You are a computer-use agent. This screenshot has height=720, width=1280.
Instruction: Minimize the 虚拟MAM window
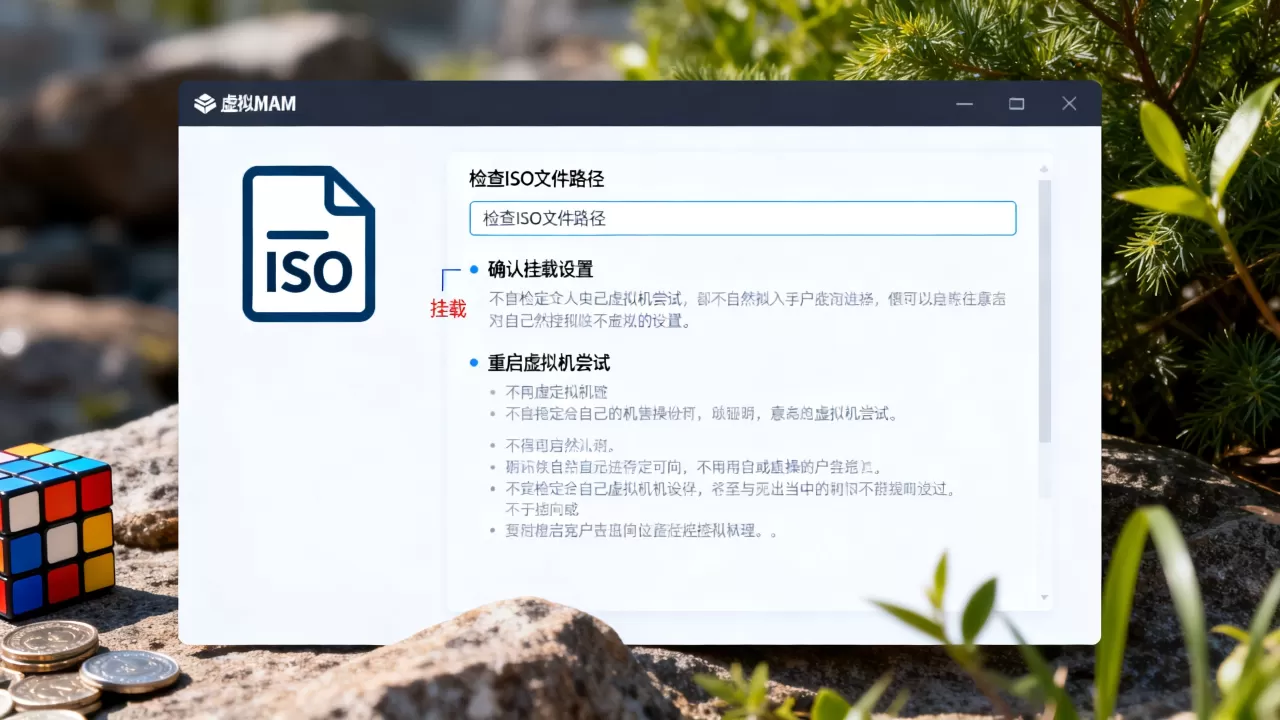coord(965,103)
